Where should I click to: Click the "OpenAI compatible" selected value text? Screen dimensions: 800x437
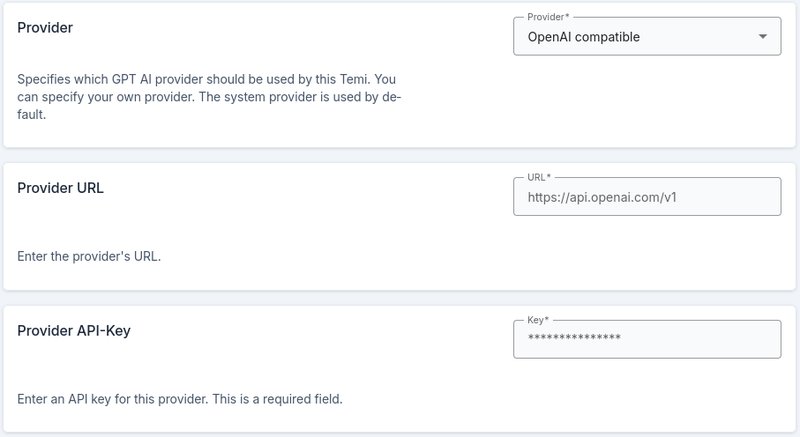(x=584, y=37)
